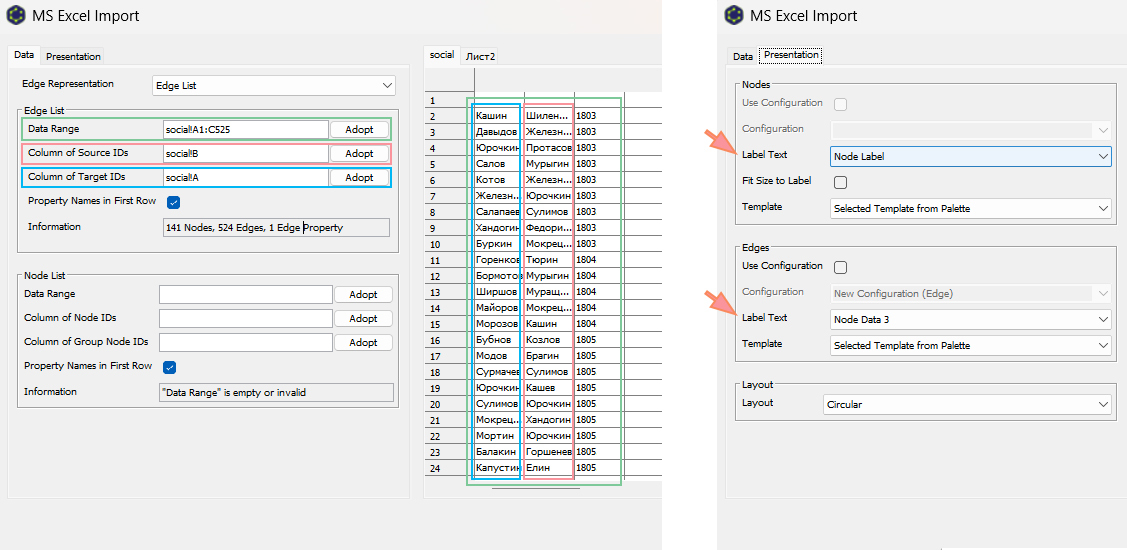
Task: Select the cell containing Кашин in row 2
Action: [x=497, y=116]
